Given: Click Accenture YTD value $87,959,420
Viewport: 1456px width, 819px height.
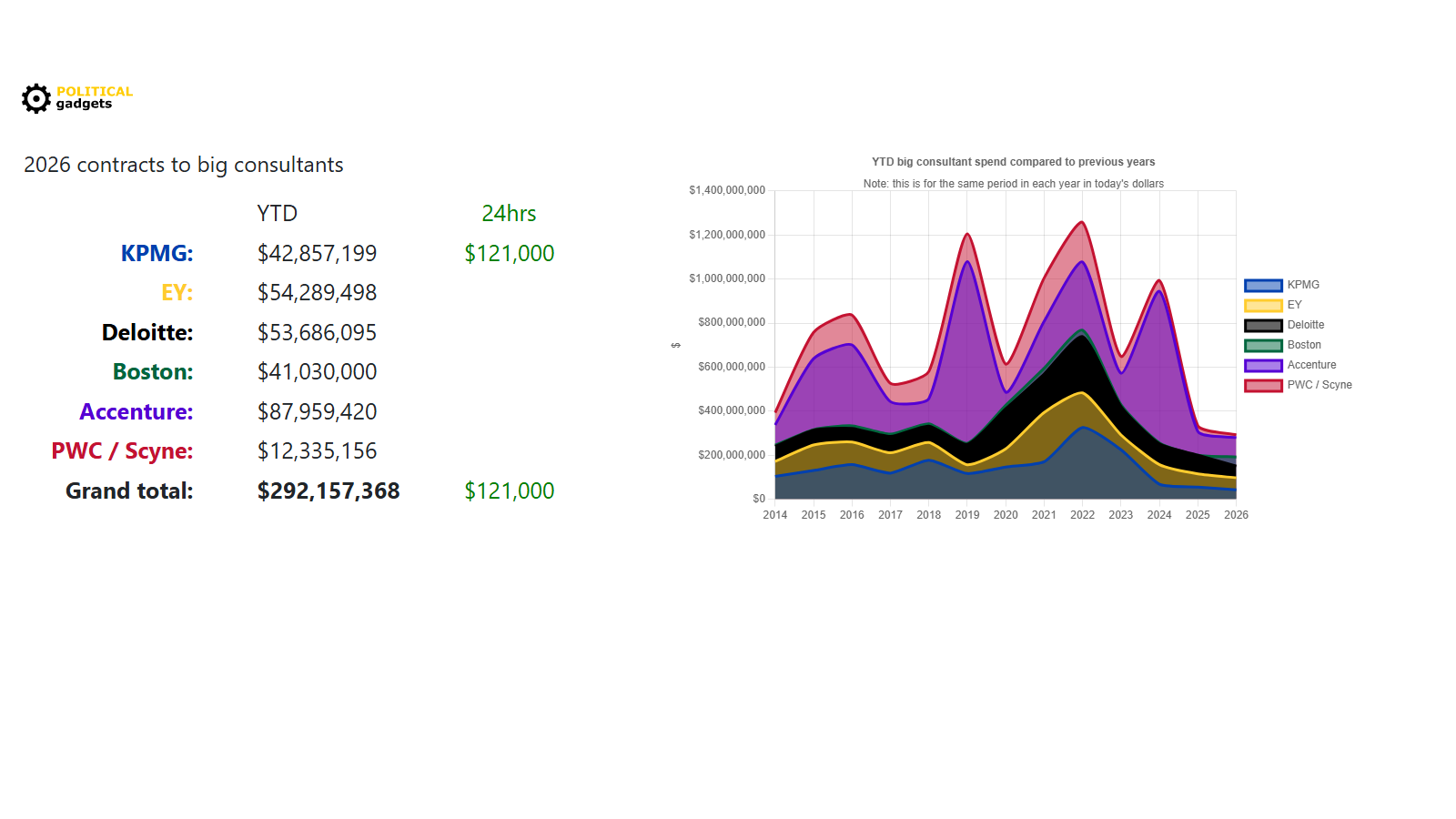Looking at the screenshot, I should (317, 411).
